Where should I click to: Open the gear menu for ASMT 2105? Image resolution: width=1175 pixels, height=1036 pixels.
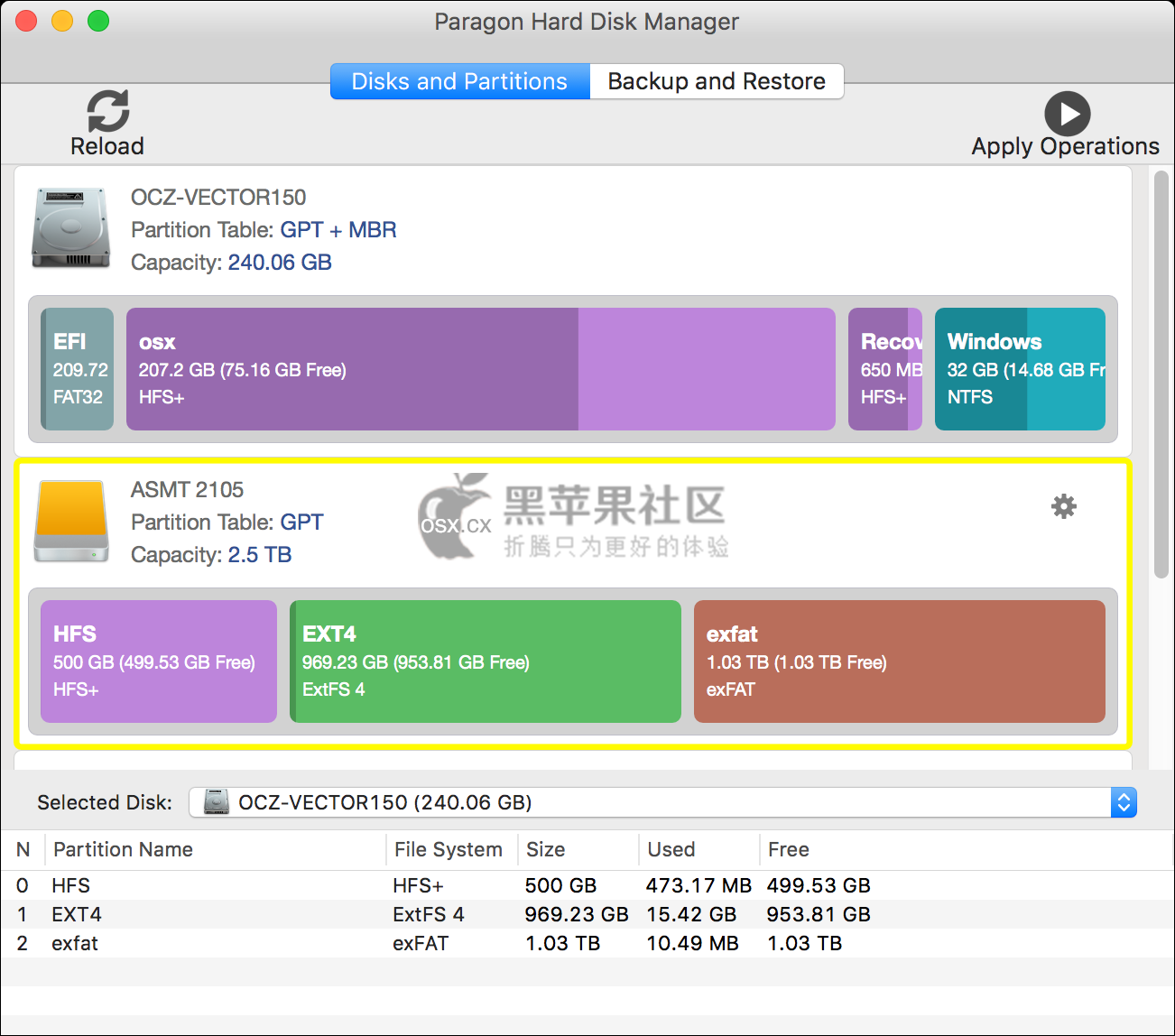tap(1064, 506)
